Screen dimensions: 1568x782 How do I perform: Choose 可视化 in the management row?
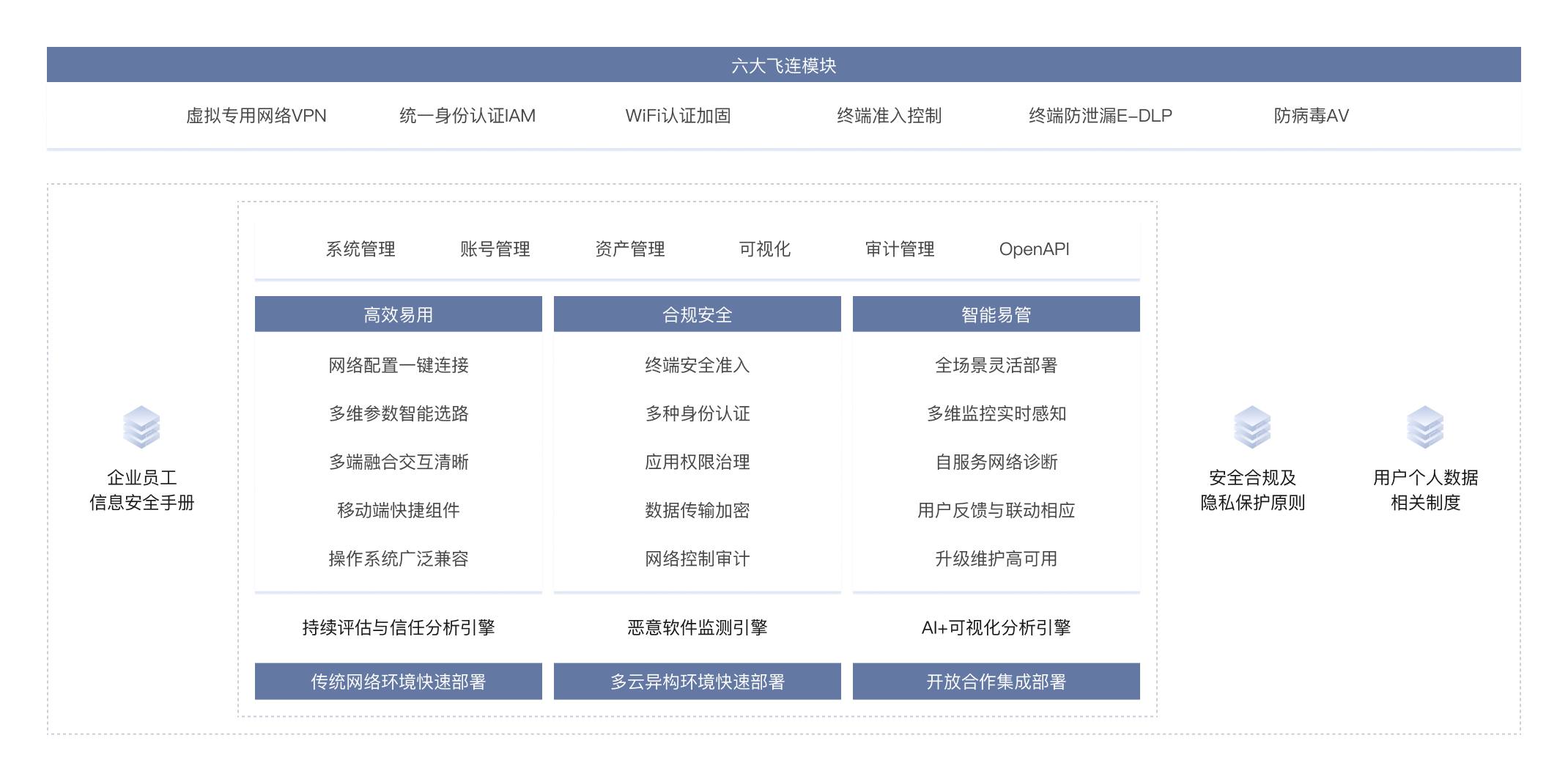(x=765, y=249)
